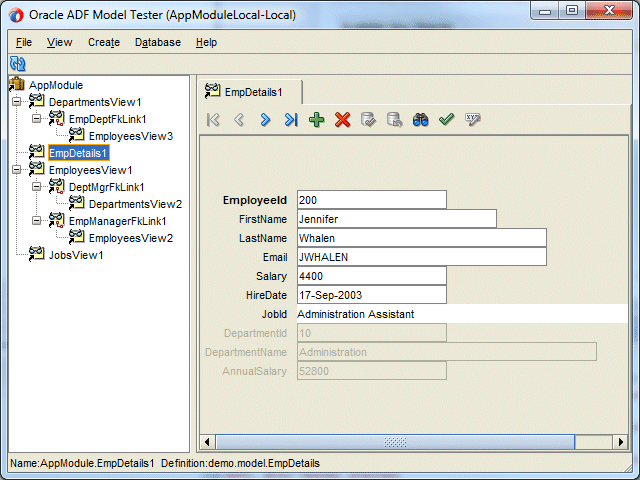
Task: Select EmployeesView3 label in the tree
Action: (131, 136)
